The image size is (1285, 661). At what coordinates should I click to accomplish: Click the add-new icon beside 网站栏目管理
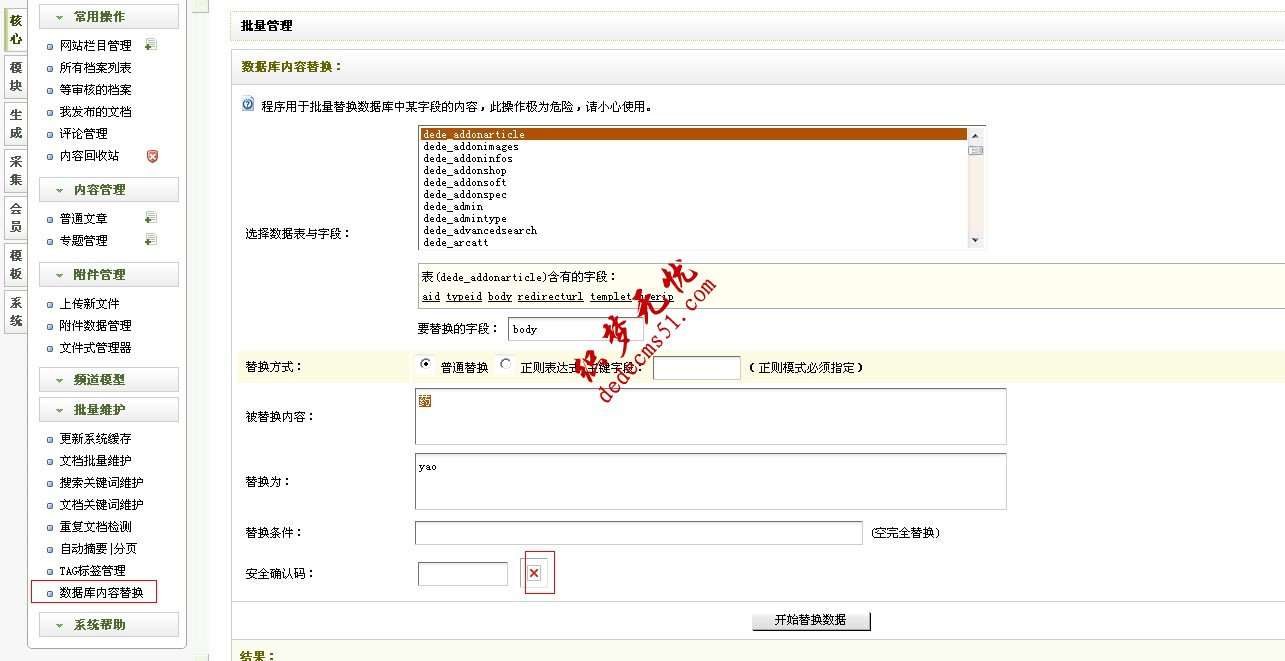click(149, 44)
